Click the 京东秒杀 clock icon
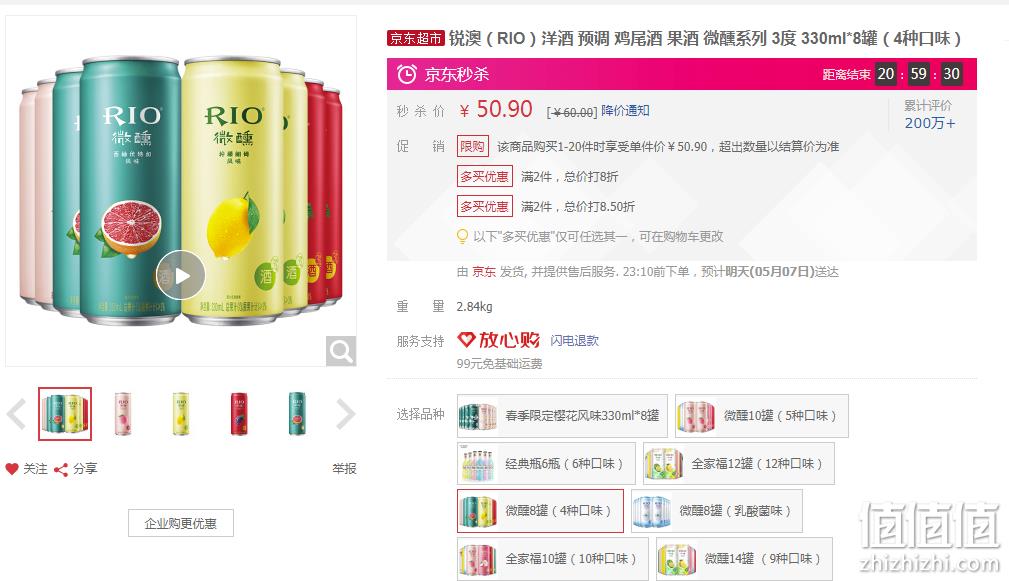The width and height of the screenshot is (1009, 581). (x=407, y=74)
